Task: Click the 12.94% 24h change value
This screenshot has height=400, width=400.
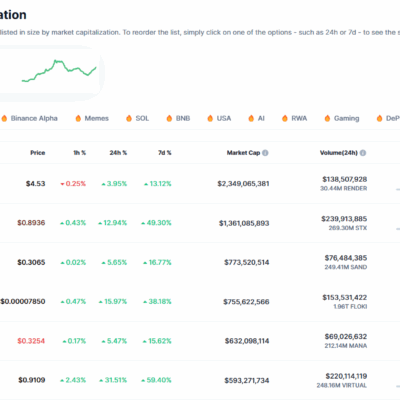Action: 113,223
